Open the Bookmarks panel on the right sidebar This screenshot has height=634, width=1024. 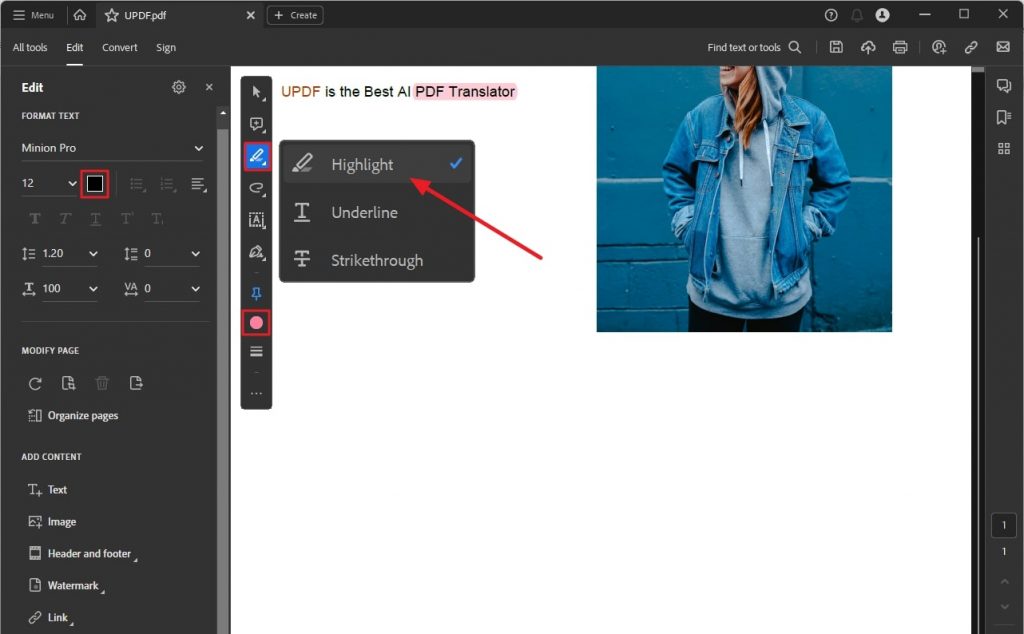(1004, 116)
